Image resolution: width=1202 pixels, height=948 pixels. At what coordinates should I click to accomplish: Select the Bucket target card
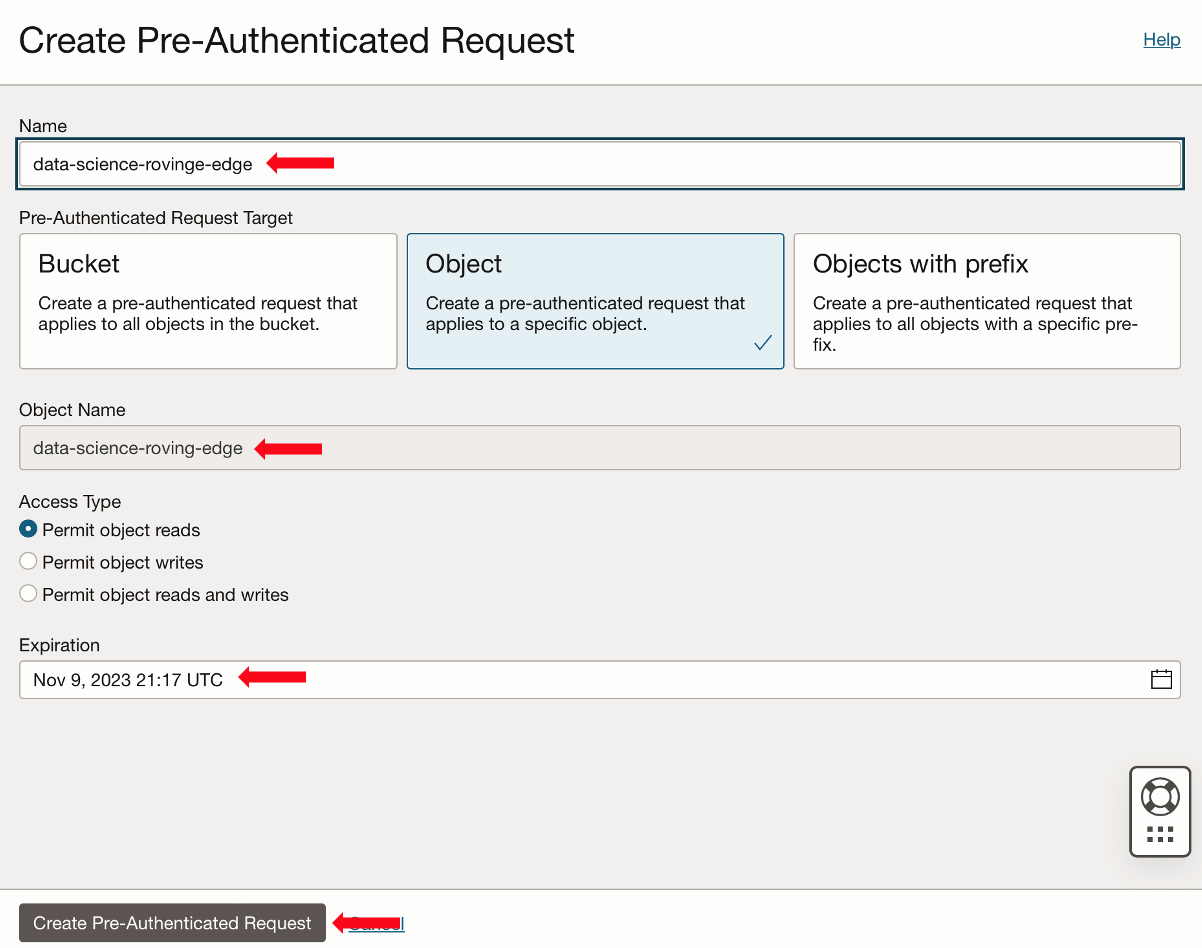[207, 301]
